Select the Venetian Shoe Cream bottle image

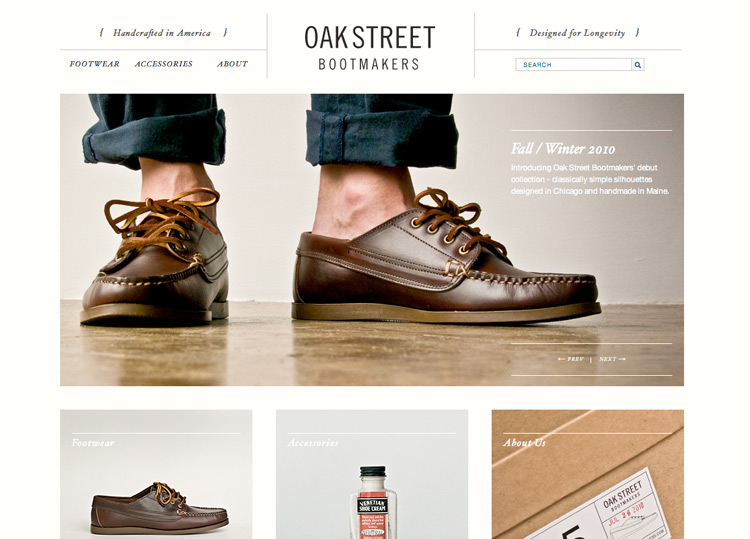click(373, 502)
